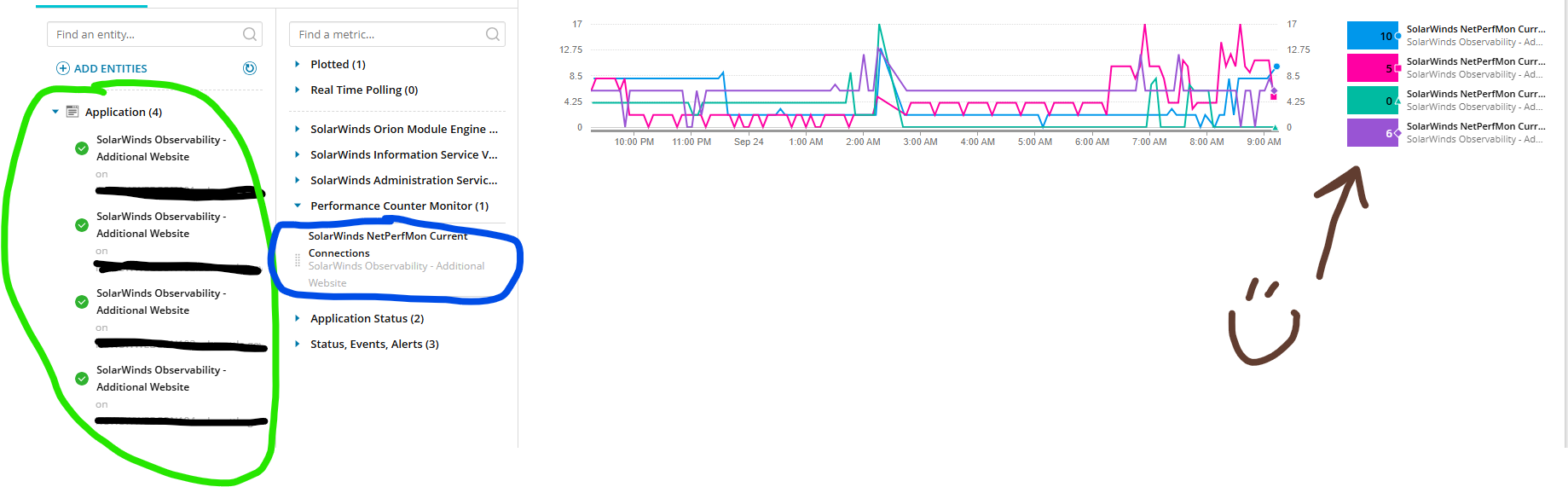The width and height of the screenshot is (1568, 487).
Task: Collapse the Application (4) group
Action: [55, 112]
